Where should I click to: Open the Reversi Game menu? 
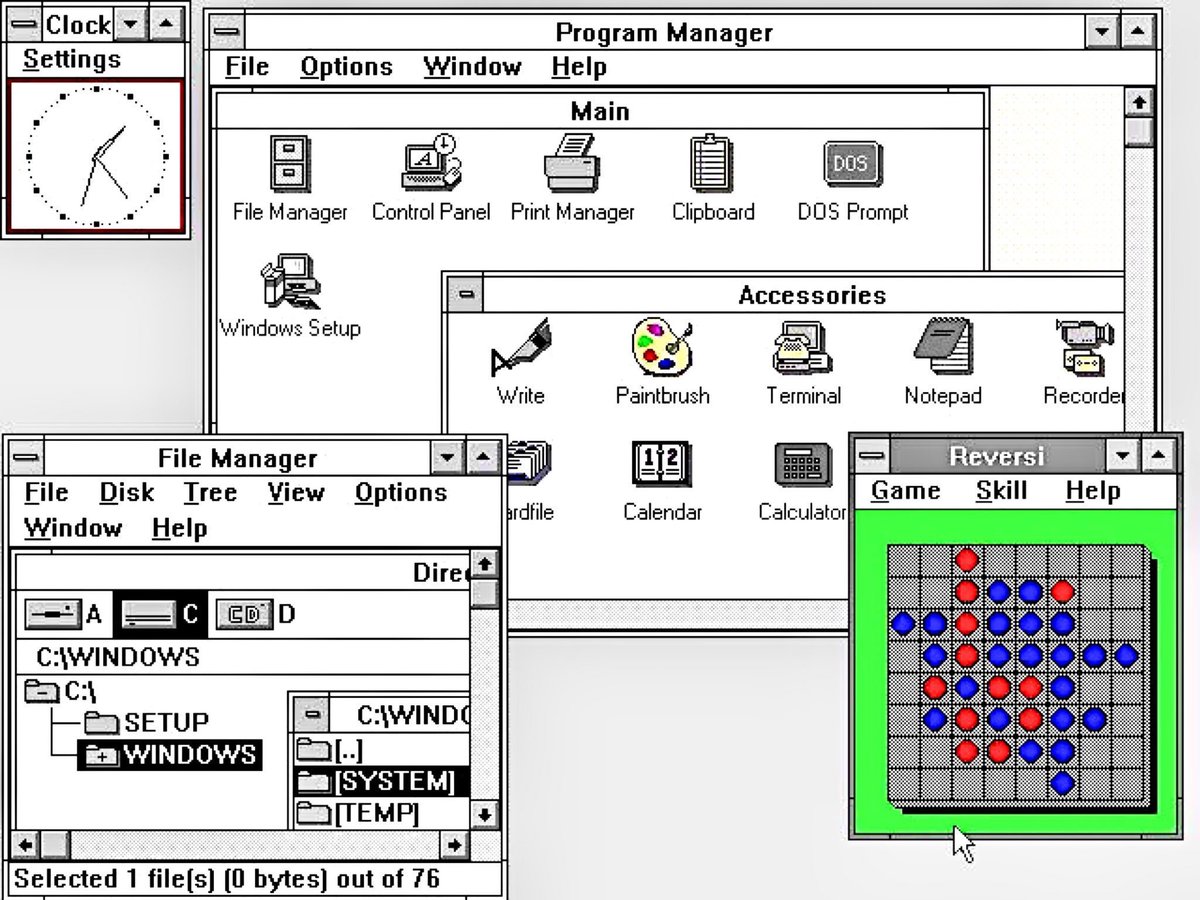click(x=906, y=491)
